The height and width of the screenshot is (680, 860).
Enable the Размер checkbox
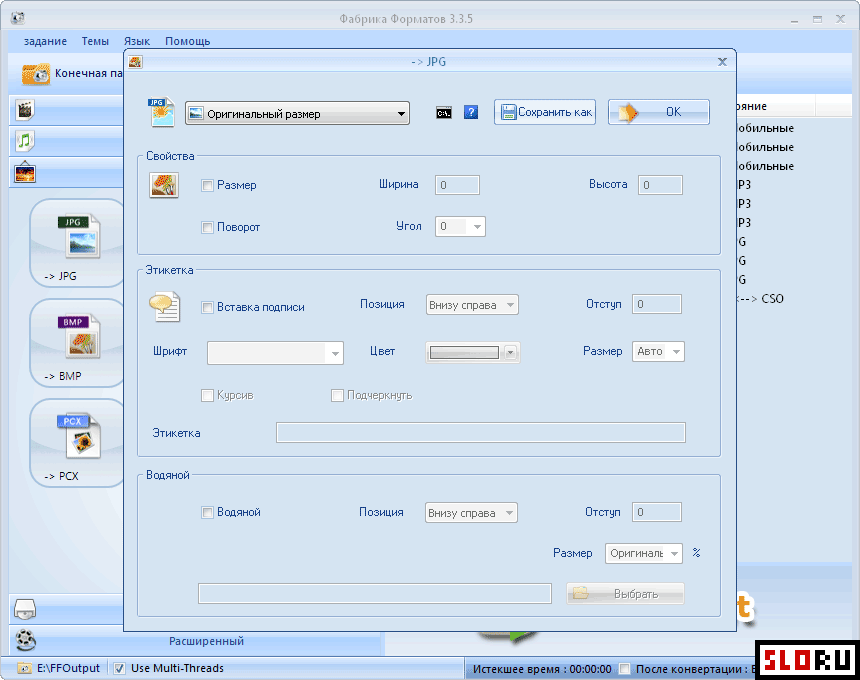pyautogui.click(x=207, y=185)
